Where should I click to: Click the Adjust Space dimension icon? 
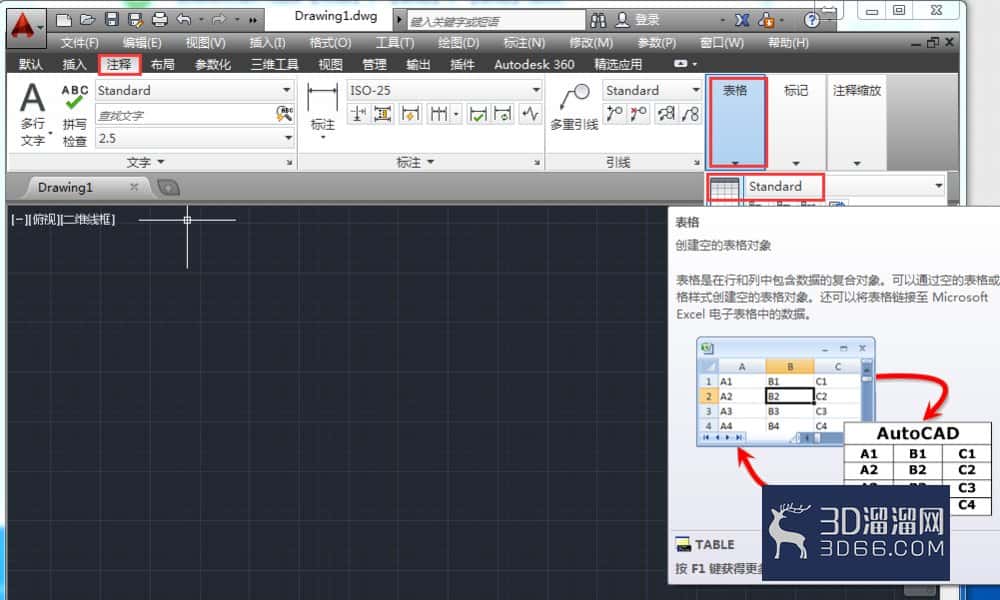tap(383, 114)
